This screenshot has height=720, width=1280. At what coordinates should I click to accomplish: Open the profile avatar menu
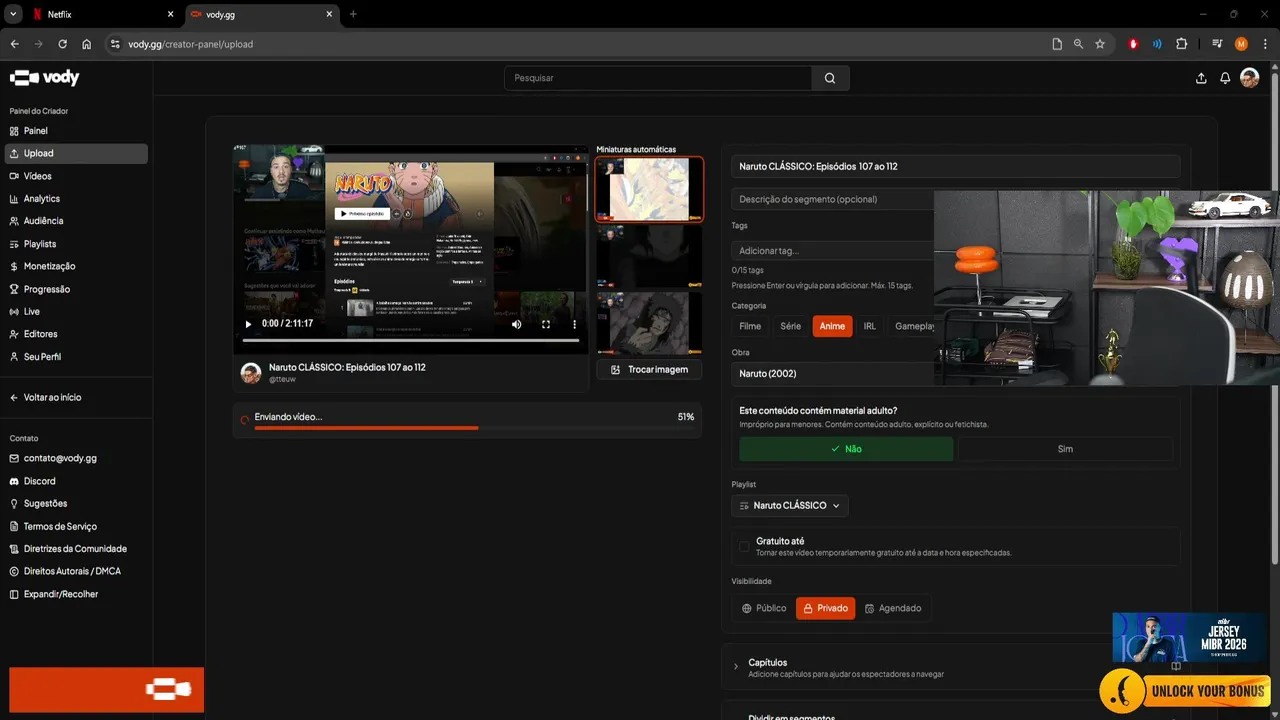click(x=1249, y=78)
